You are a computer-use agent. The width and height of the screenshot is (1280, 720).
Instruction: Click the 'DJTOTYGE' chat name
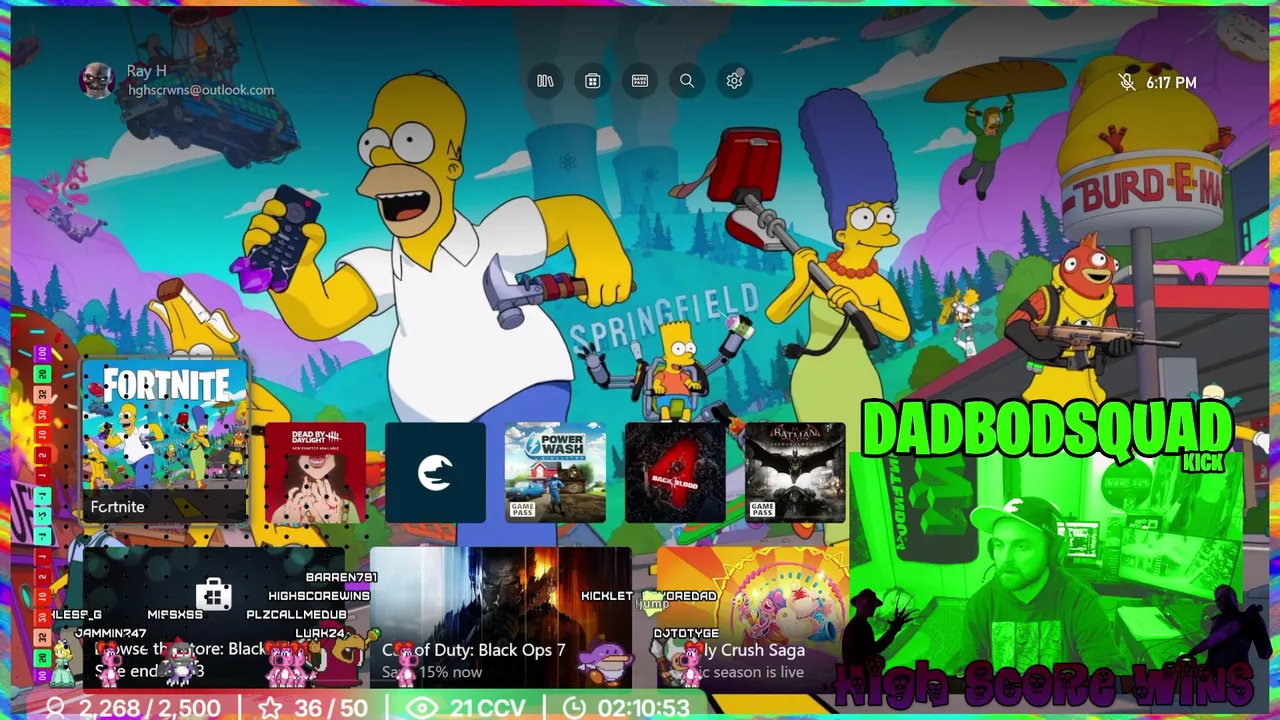(686, 634)
